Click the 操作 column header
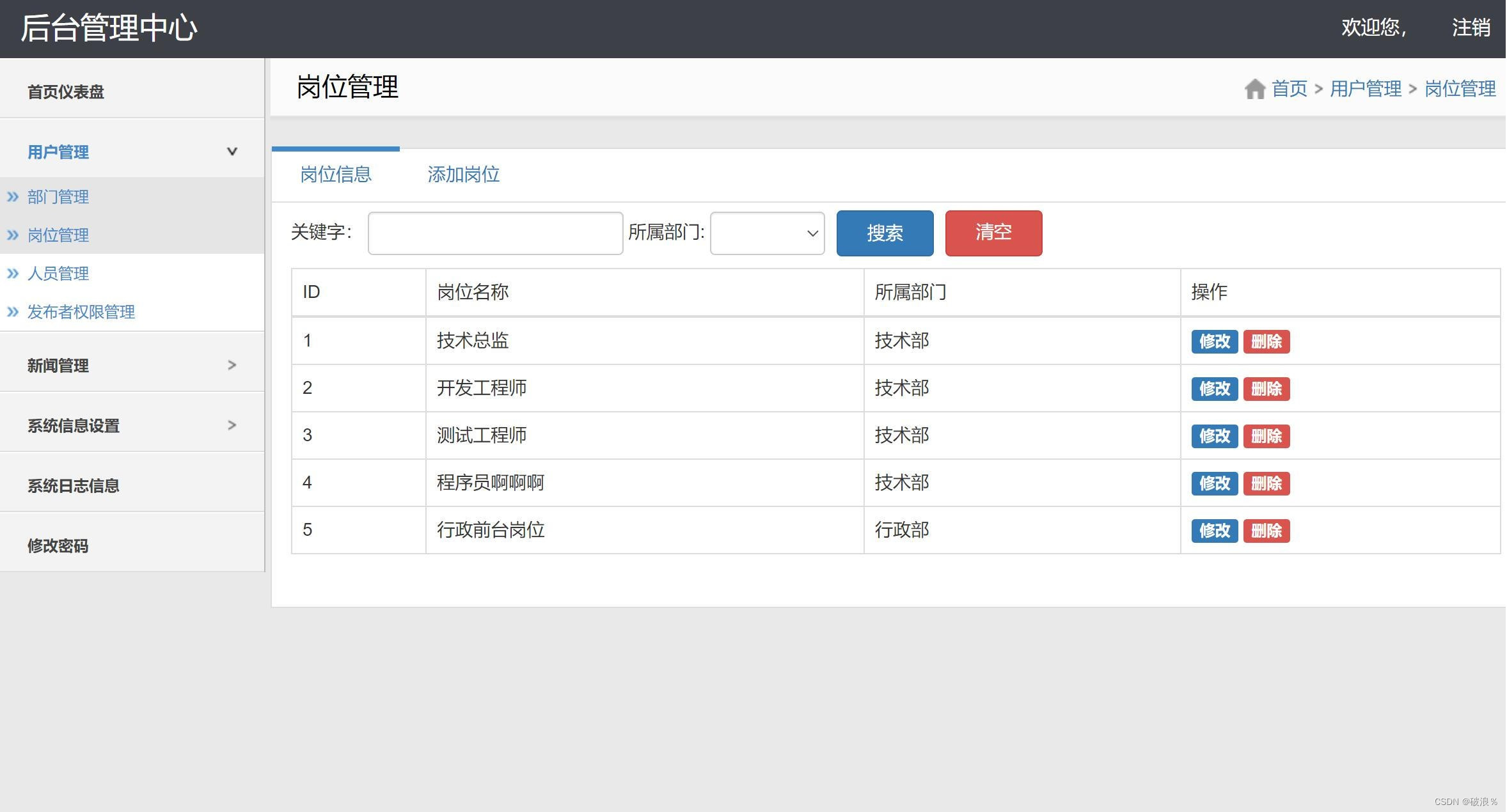Viewport: 1507px width, 812px height. pyautogui.click(x=1340, y=292)
